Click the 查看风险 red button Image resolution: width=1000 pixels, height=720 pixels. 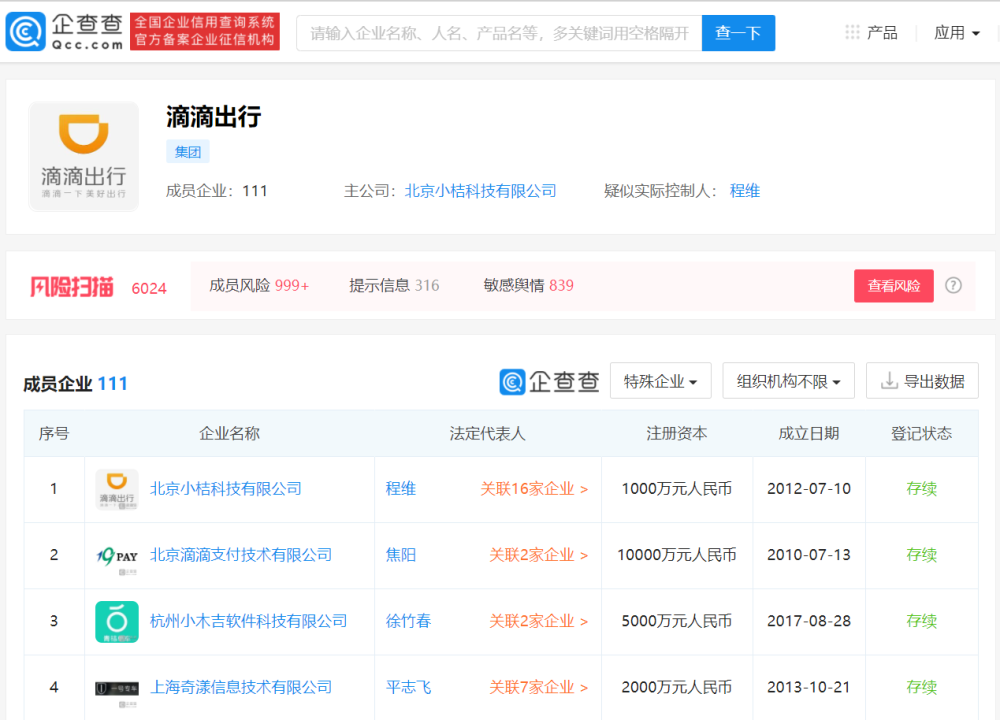[893, 286]
